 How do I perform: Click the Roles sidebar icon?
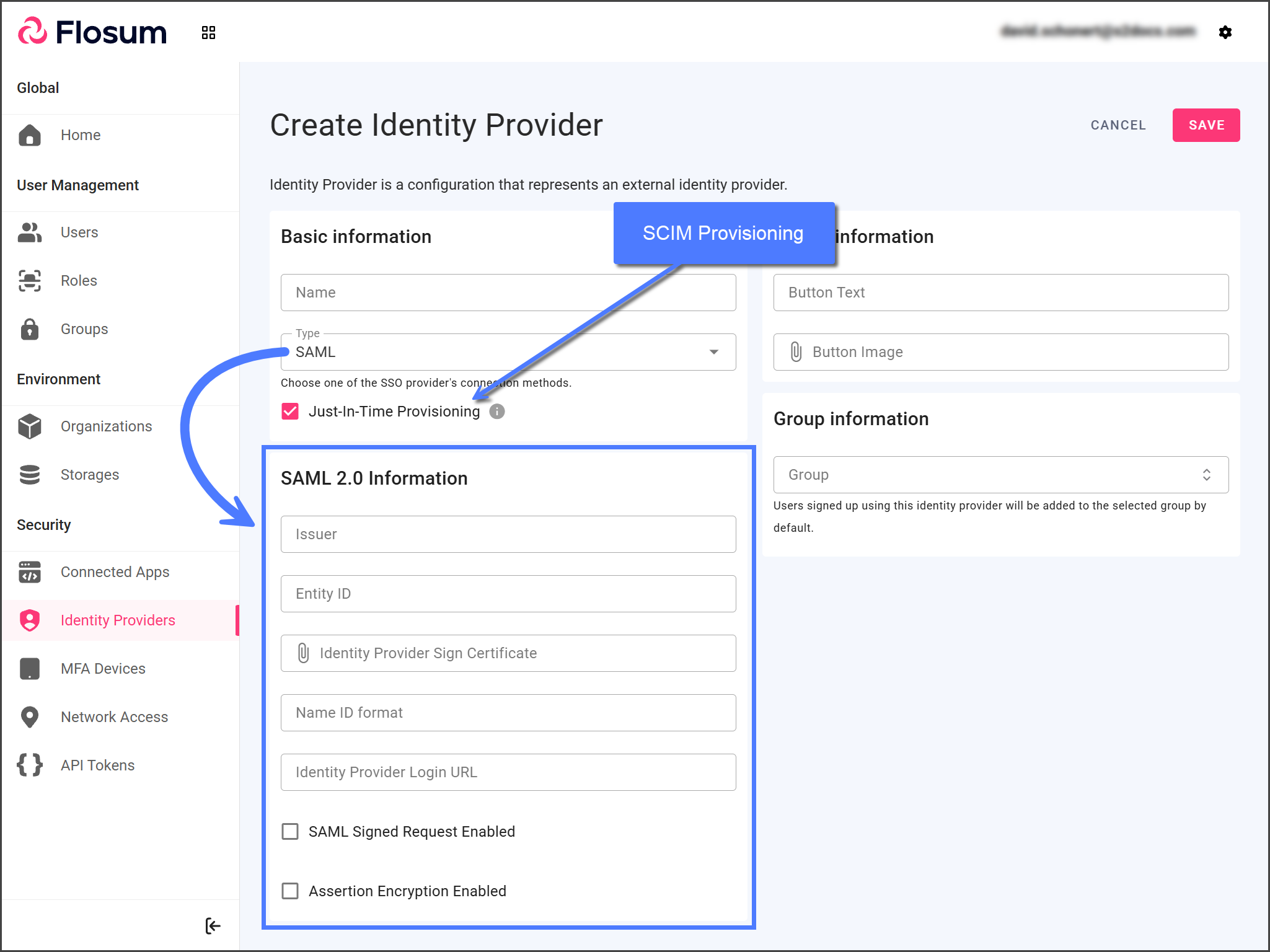tap(30, 281)
